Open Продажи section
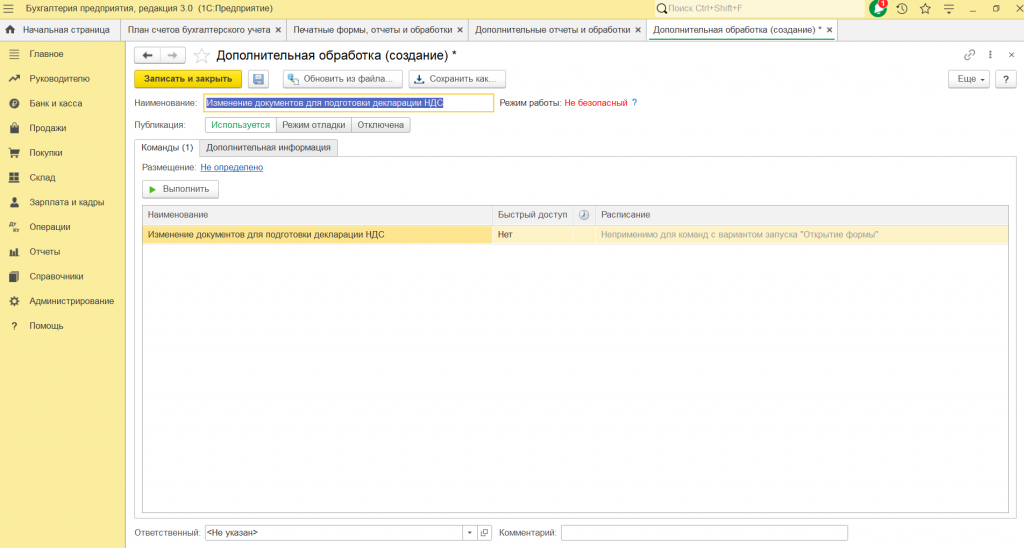The height and width of the screenshot is (548, 1024). [x=47, y=128]
